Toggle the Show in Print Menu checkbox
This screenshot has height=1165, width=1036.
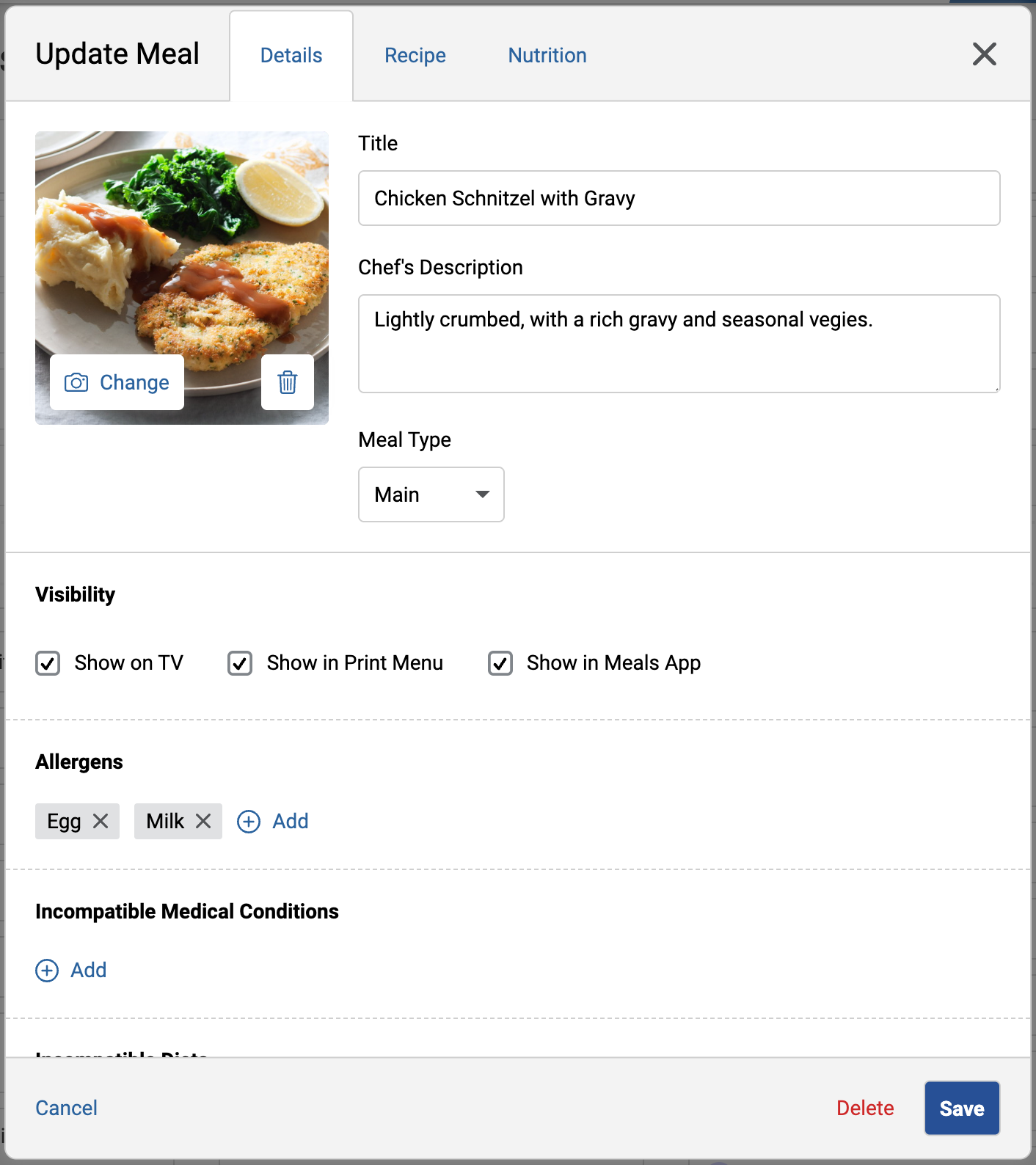[240, 663]
